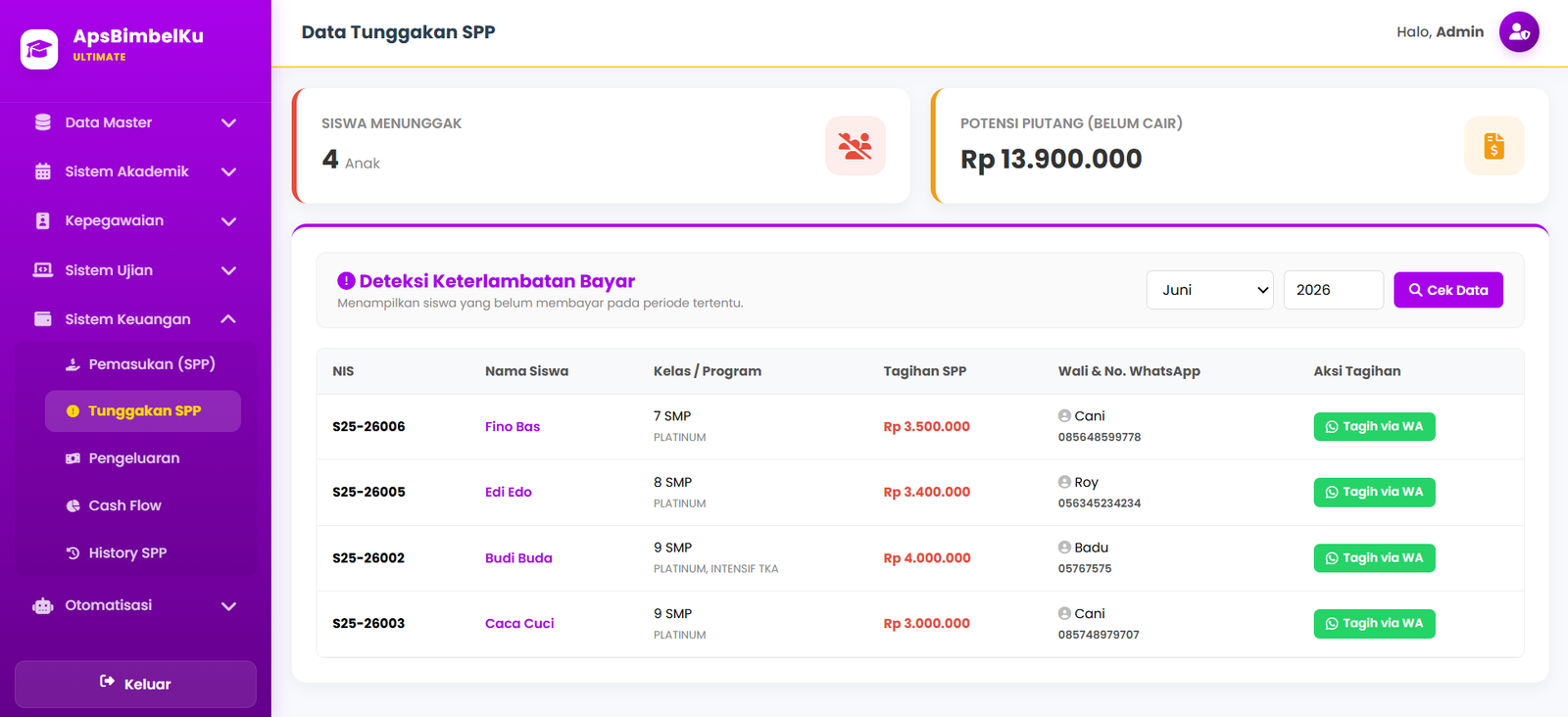Click the Potensi Piutang invoice icon
1568x717 pixels.
[x=1494, y=146]
